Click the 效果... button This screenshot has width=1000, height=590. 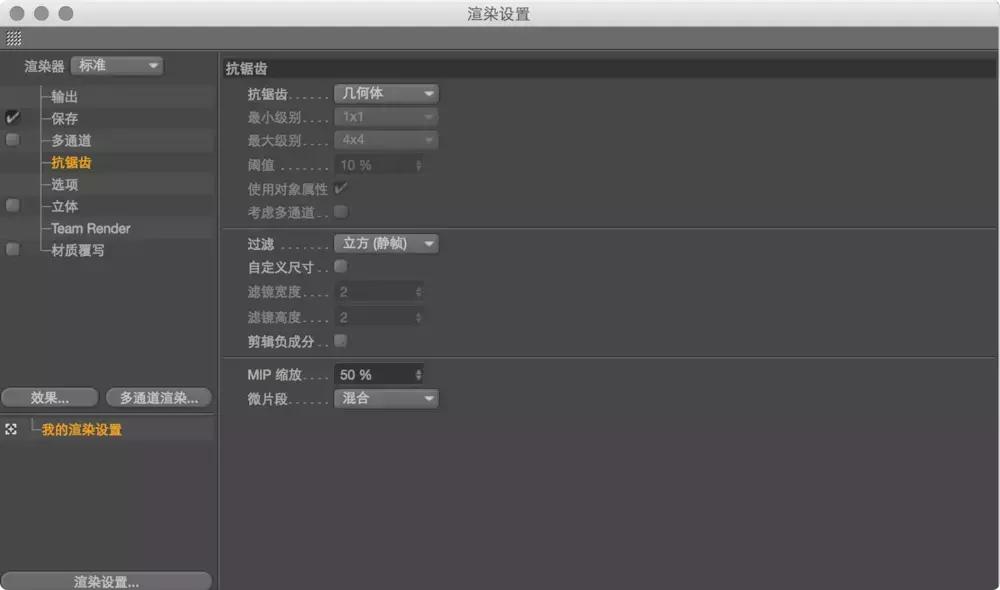click(50, 396)
